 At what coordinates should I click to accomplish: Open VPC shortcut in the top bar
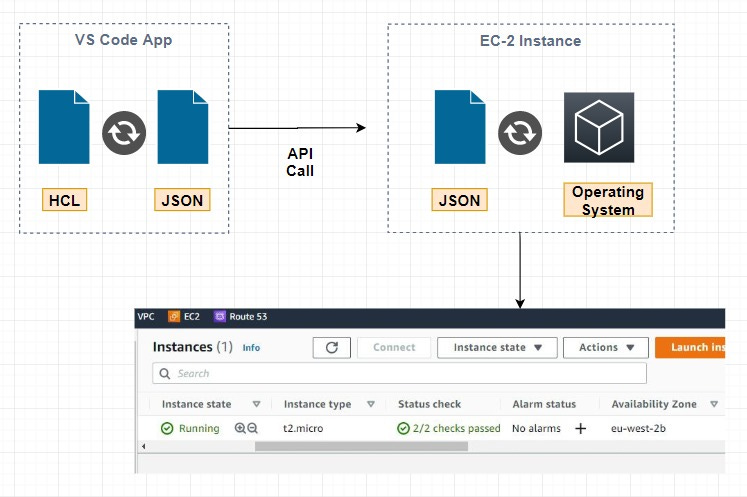(x=146, y=316)
